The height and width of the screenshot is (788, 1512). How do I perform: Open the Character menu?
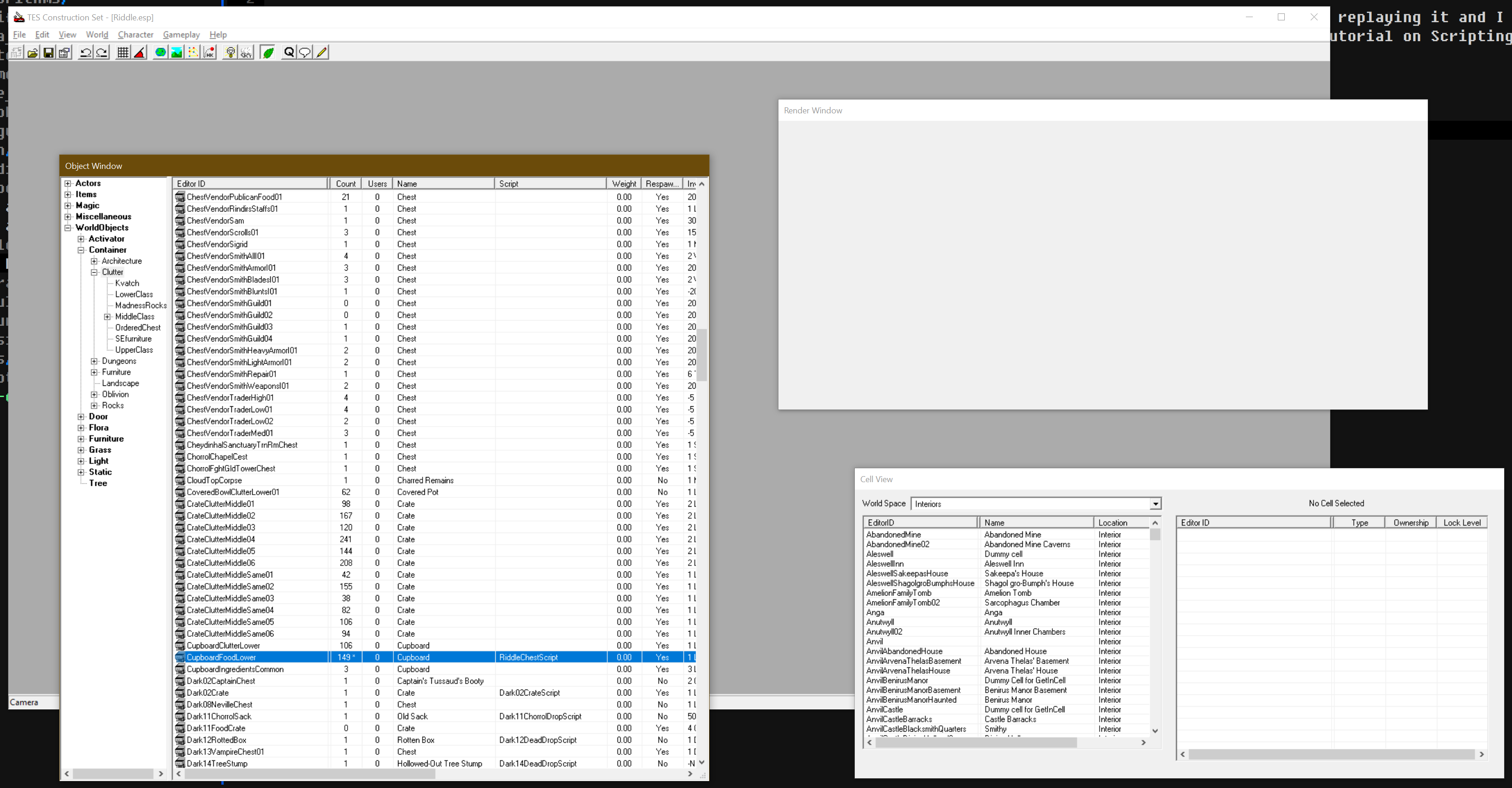[135, 35]
